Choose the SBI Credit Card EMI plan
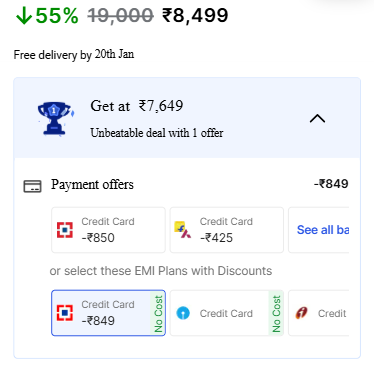The image size is (374, 366). coord(227,313)
